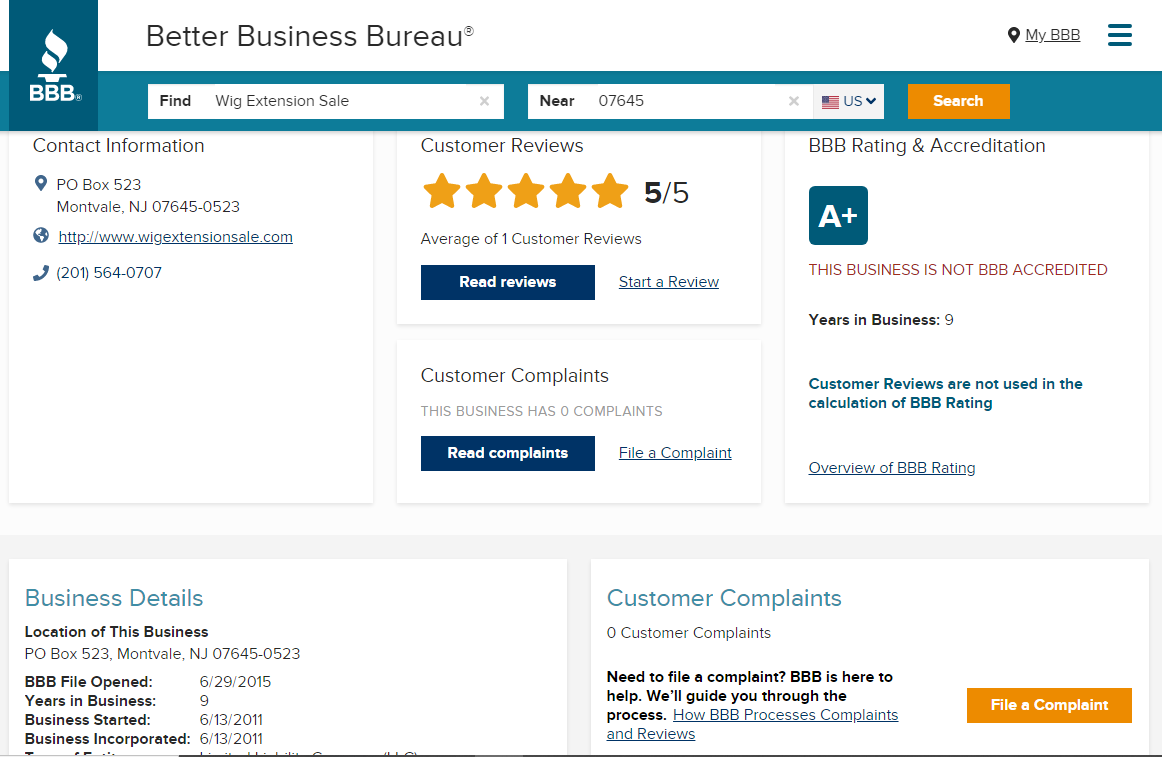
Task: Click the phone number (201) 564-0707
Action: [109, 273]
